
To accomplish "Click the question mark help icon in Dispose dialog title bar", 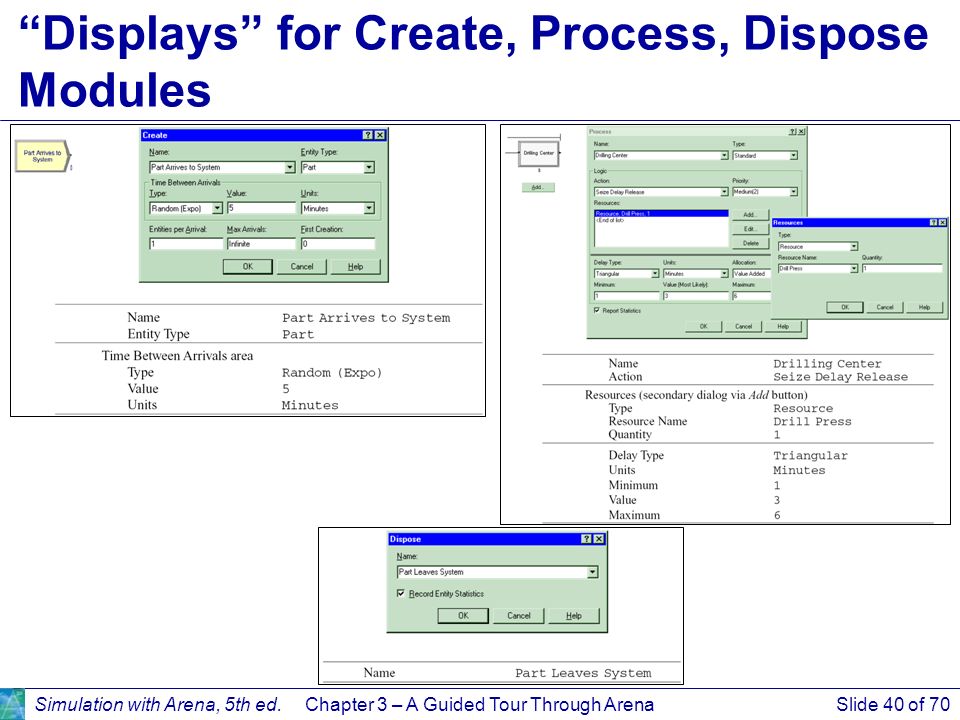I will pyautogui.click(x=587, y=539).
